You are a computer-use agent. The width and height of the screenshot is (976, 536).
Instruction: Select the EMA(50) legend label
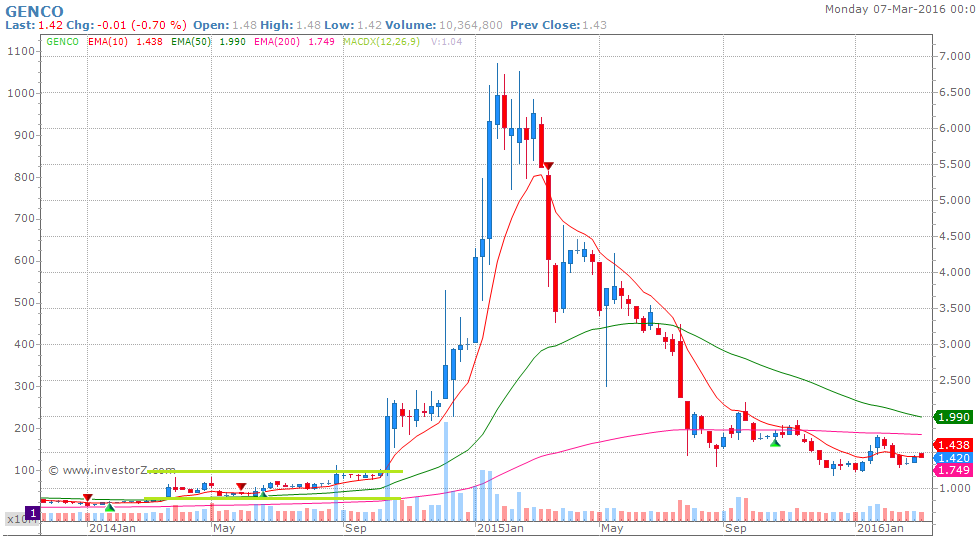click(x=191, y=42)
